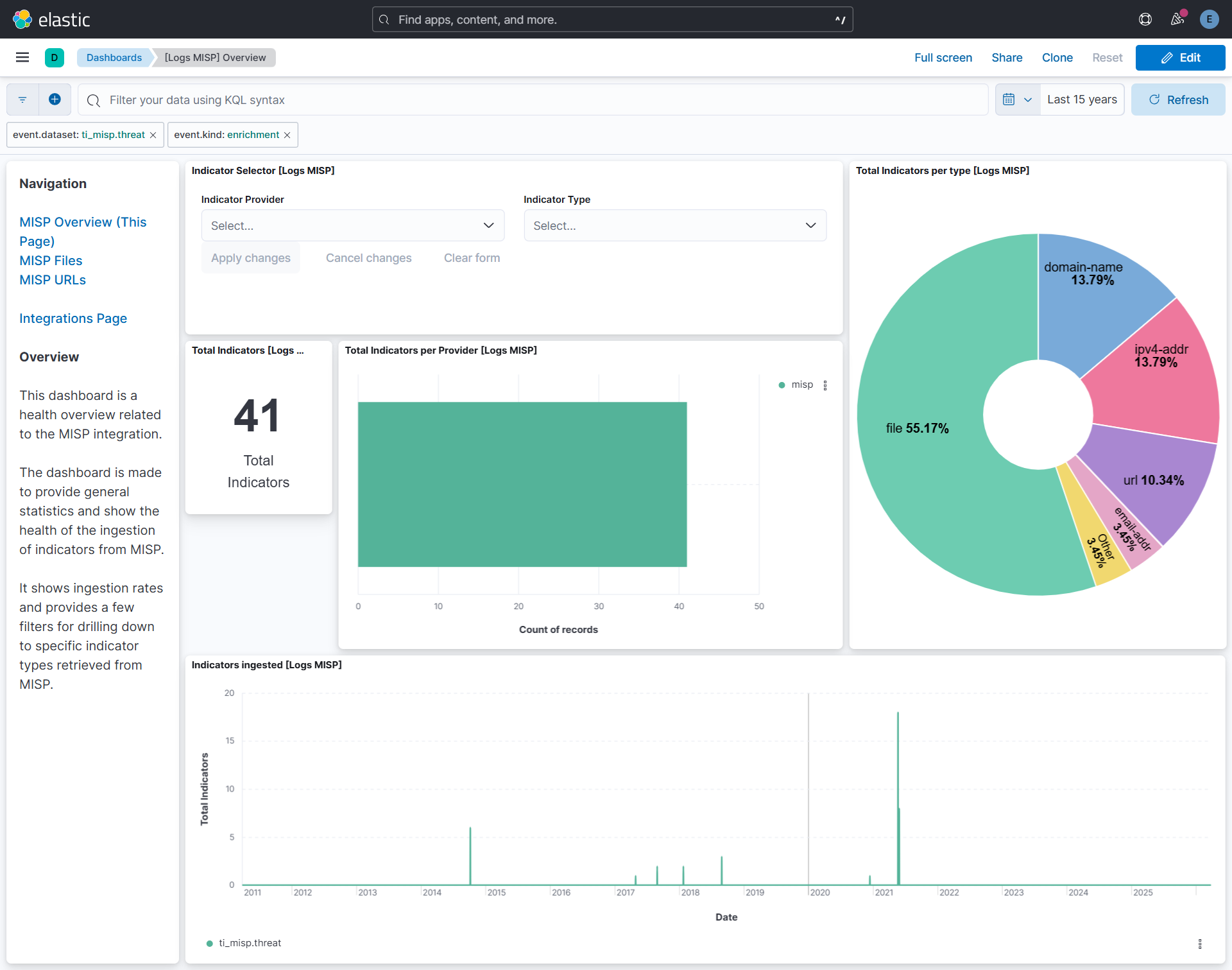Add a new filter with the plus icon
The height and width of the screenshot is (970, 1232).
(55, 99)
